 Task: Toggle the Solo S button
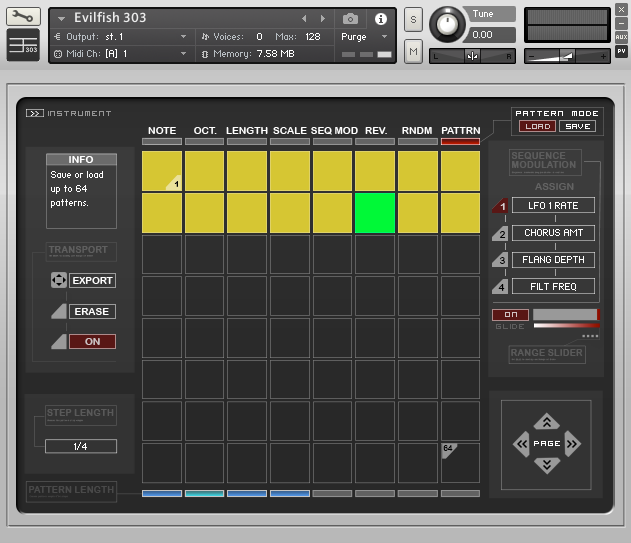coord(413,20)
